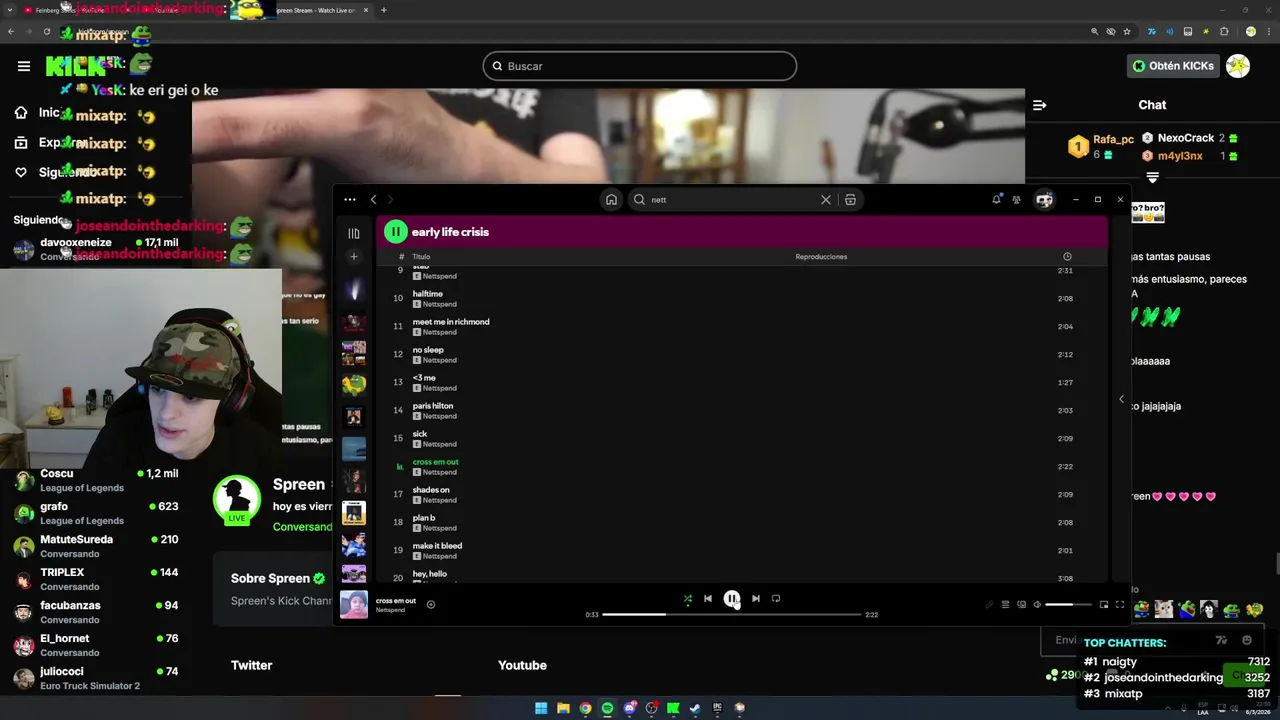Viewport: 1280px width, 720px height.
Task: Open Kick user avatar menu
Action: (1238, 66)
